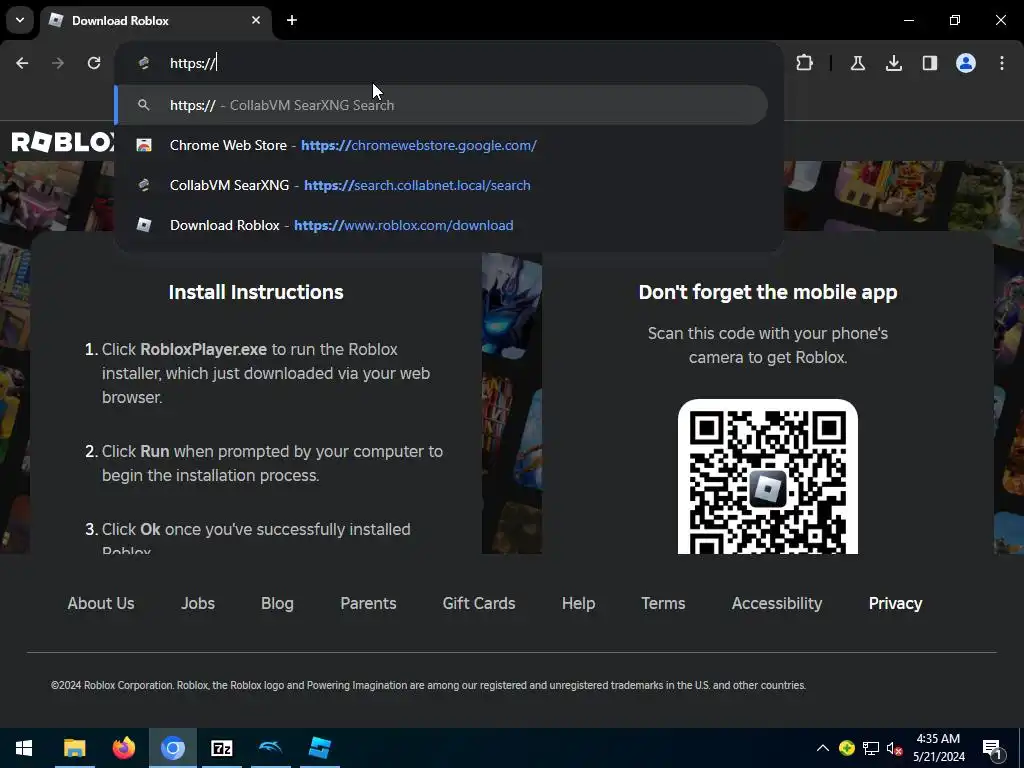The width and height of the screenshot is (1024, 768).
Task: Open network status tray icon
Action: [871, 748]
